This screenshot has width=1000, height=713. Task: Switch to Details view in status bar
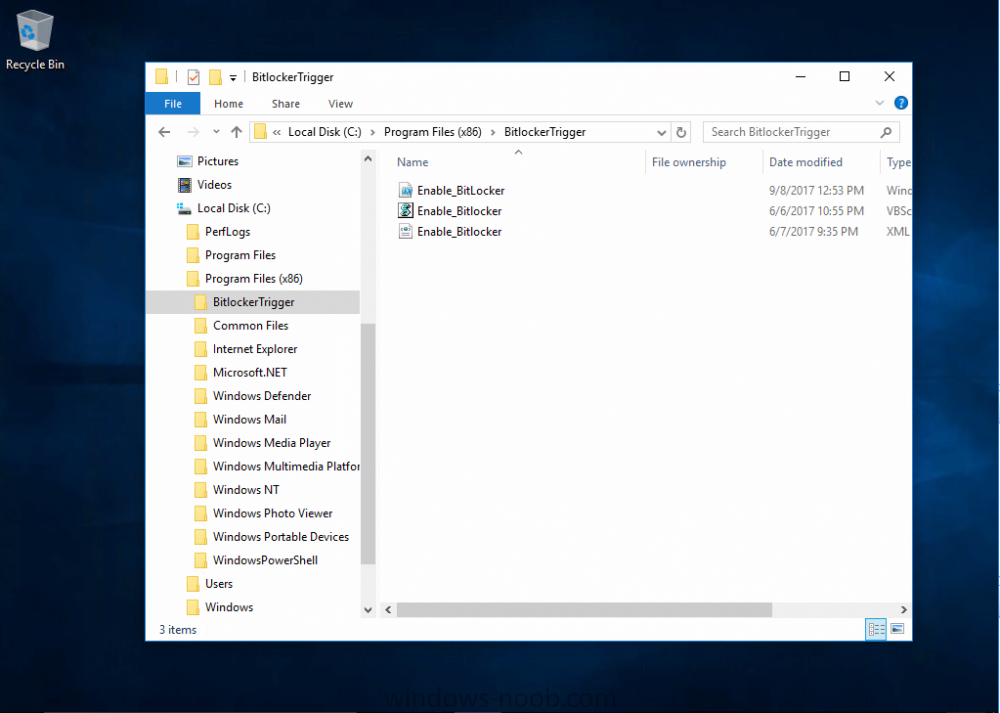876,629
